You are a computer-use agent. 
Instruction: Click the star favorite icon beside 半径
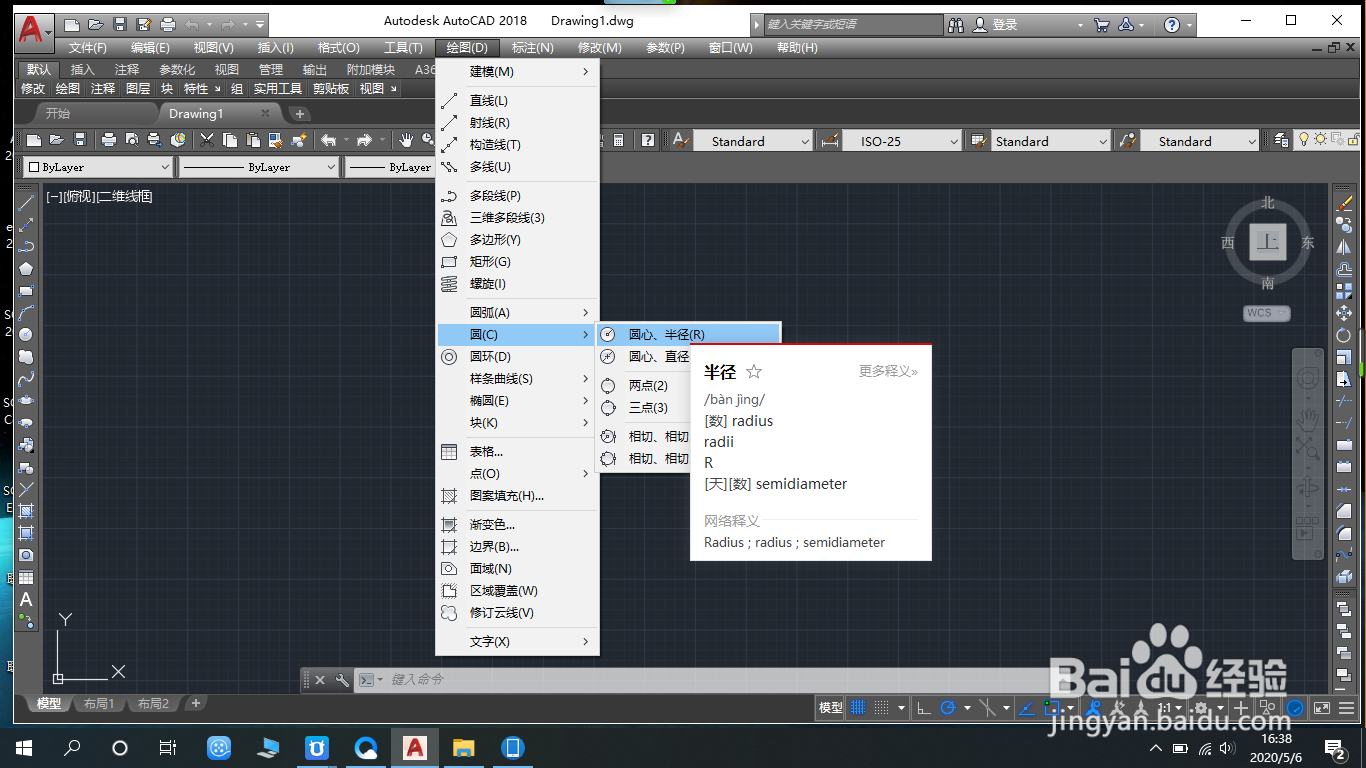[754, 372]
